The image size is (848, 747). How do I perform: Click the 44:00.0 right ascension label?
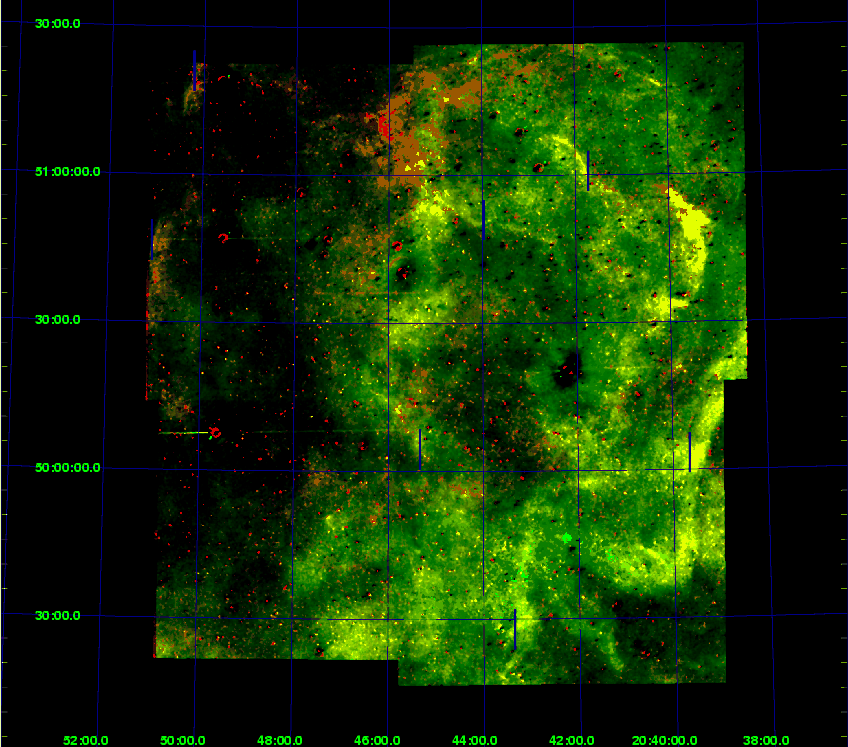point(474,741)
